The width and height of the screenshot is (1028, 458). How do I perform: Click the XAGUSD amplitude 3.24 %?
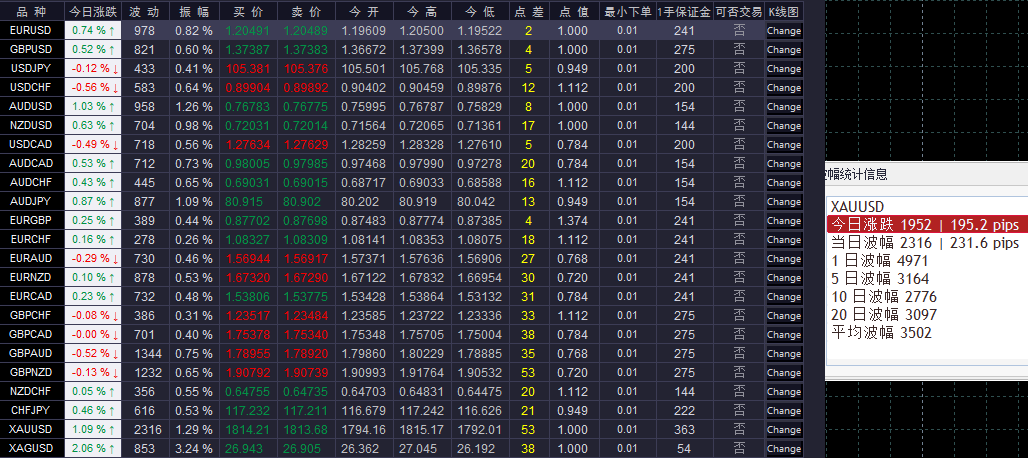[x=193, y=448]
